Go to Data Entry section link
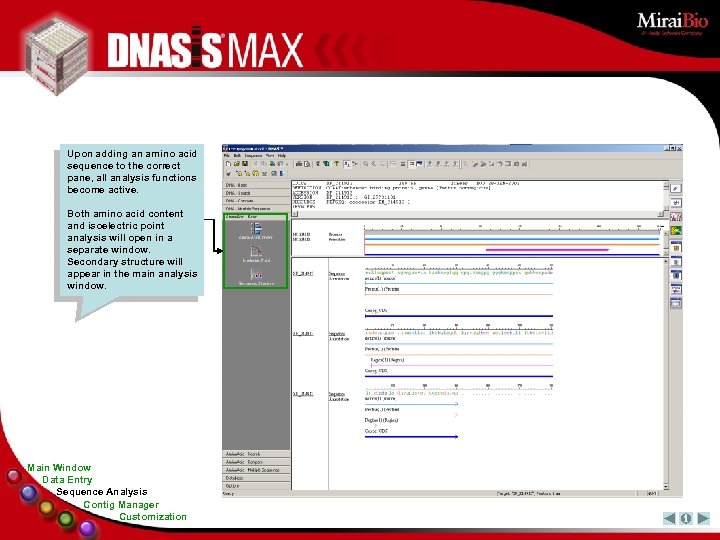 pos(67,480)
